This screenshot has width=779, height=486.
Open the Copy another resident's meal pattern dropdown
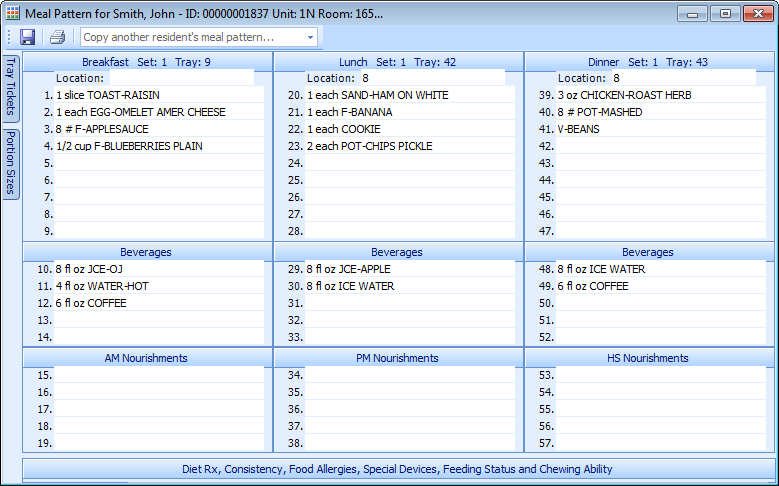tap(311, 37)
